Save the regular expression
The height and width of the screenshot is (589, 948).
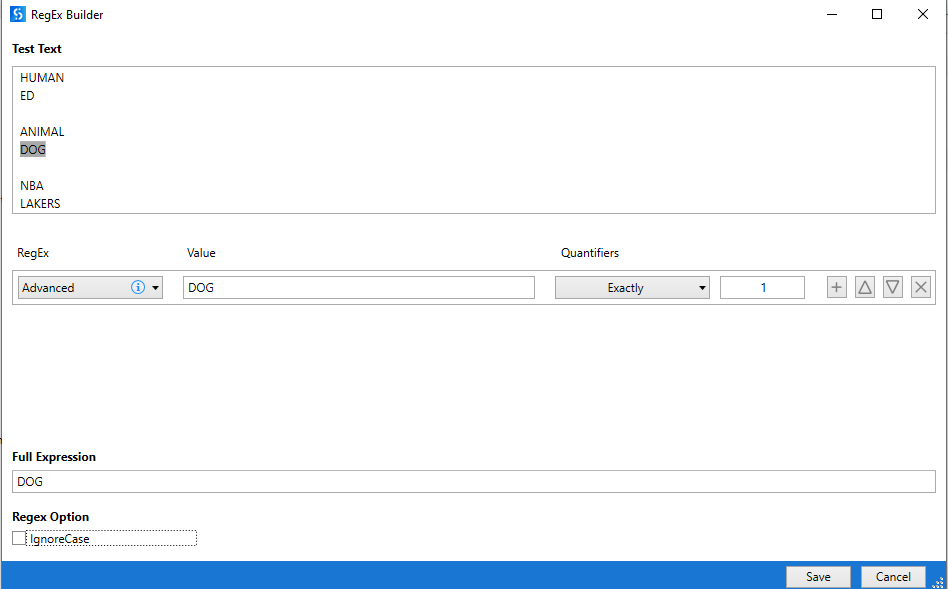click(818, 577)
